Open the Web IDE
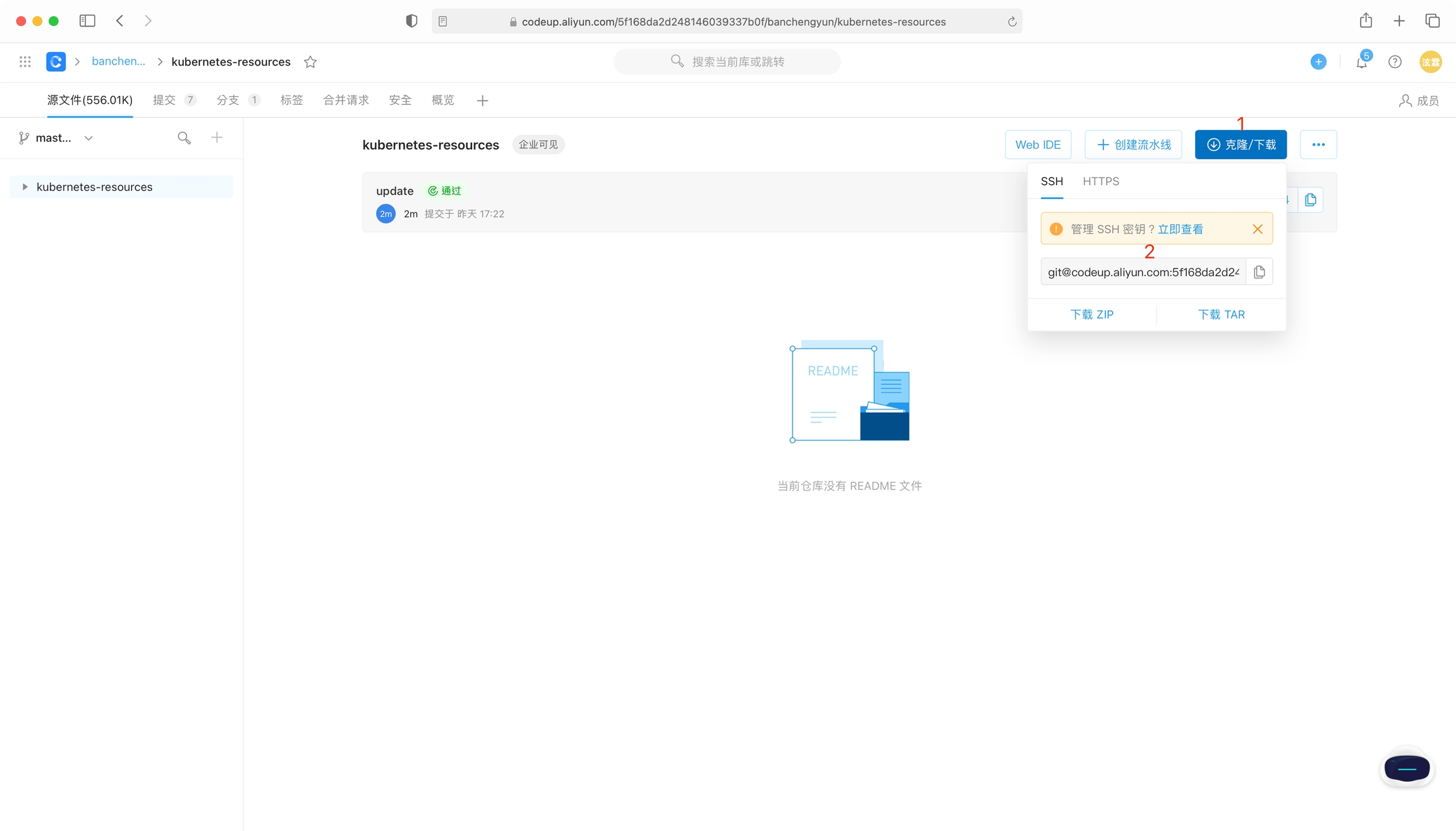1456x831 pixels. coord(1038,145)
